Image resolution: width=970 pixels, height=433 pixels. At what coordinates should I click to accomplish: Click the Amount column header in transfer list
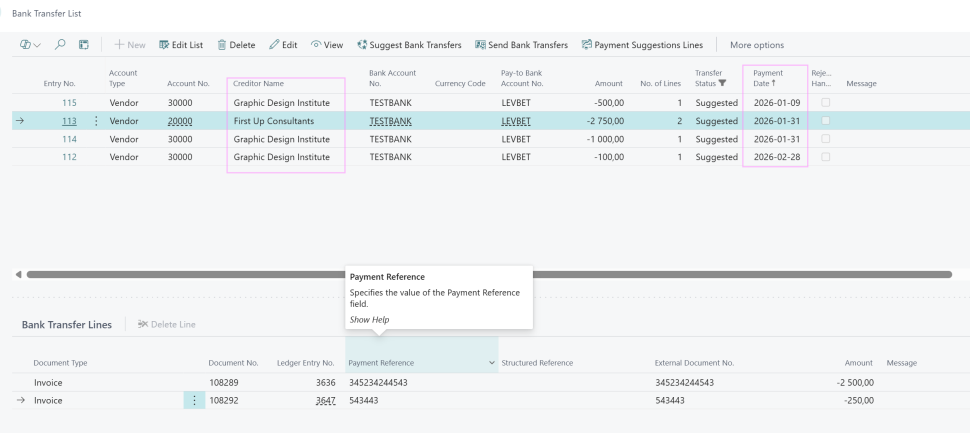click(x=609, y=84)
